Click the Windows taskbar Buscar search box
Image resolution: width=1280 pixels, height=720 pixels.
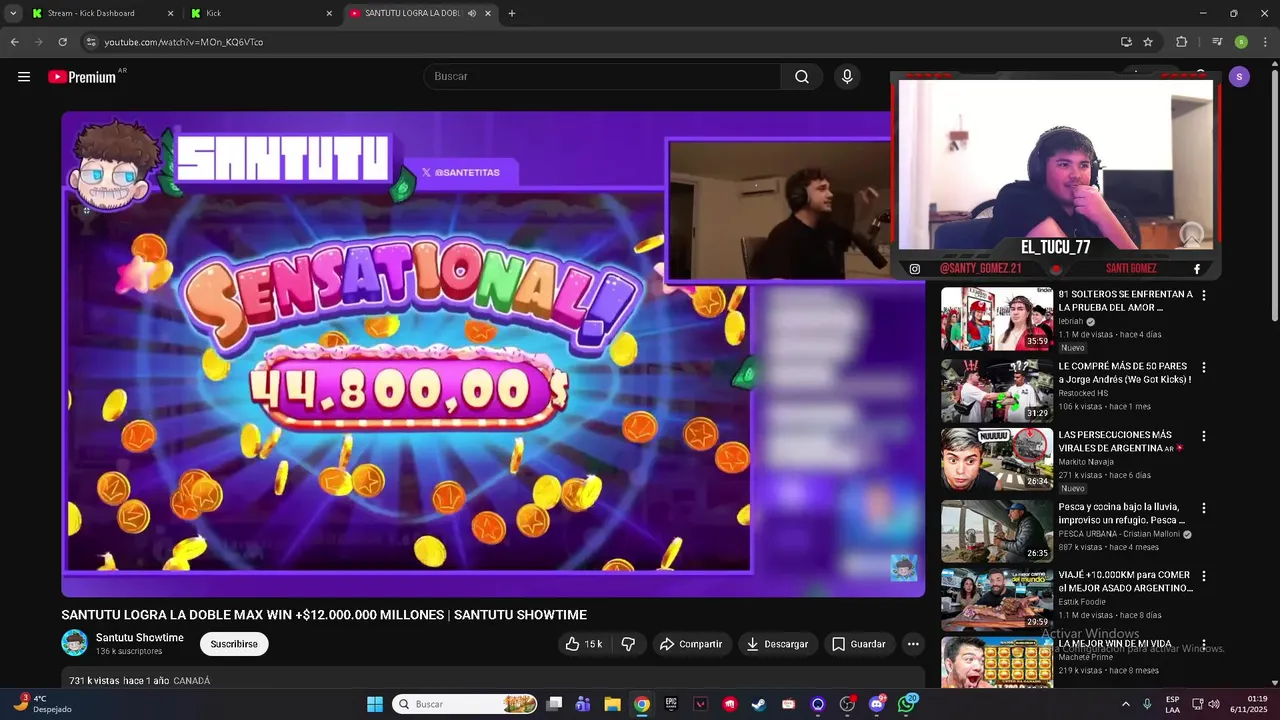[464, 704]
